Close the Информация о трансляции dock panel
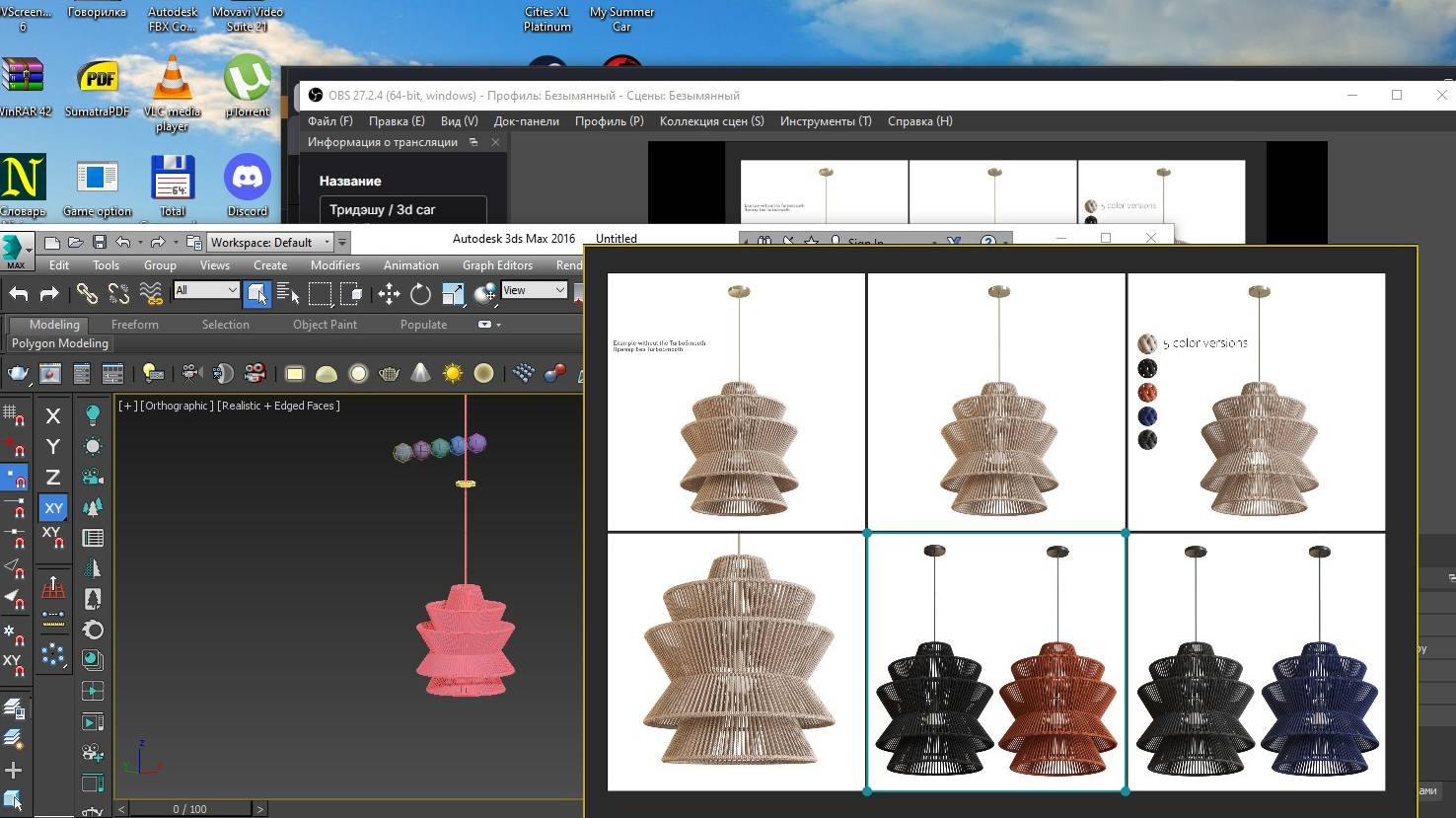Viewport: 1456px width, 818px height. [x=495, y=142]
